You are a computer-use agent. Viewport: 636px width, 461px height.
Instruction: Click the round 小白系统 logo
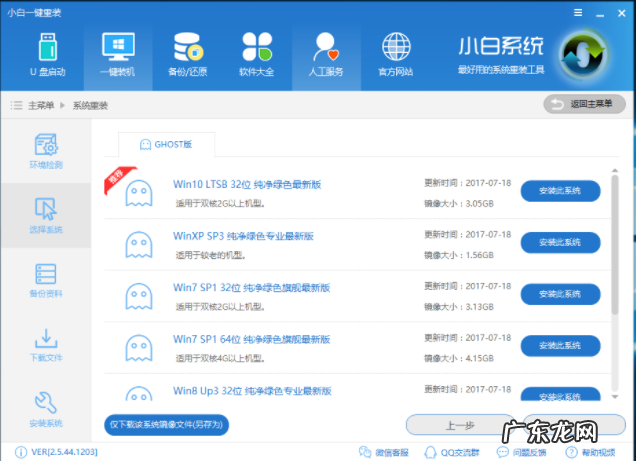[583, 56]
